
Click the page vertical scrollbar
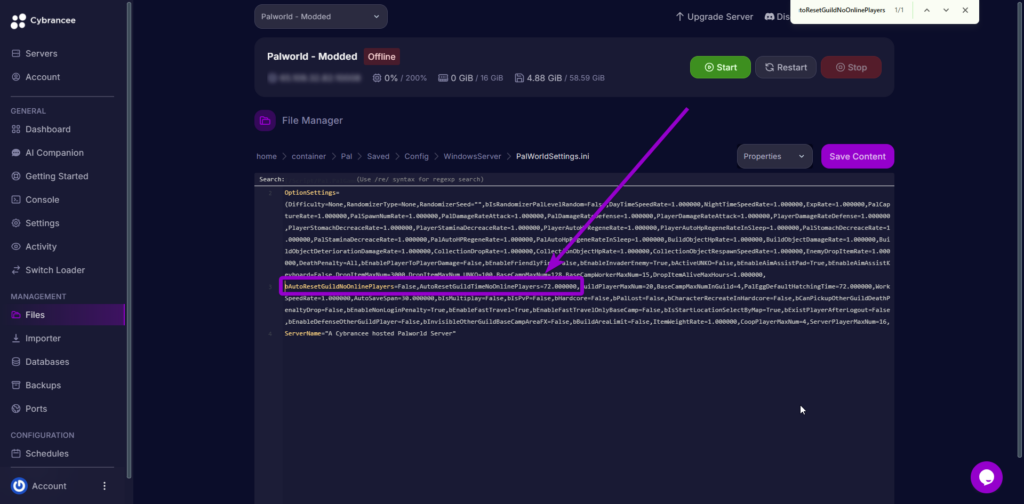pos(1021,228)
